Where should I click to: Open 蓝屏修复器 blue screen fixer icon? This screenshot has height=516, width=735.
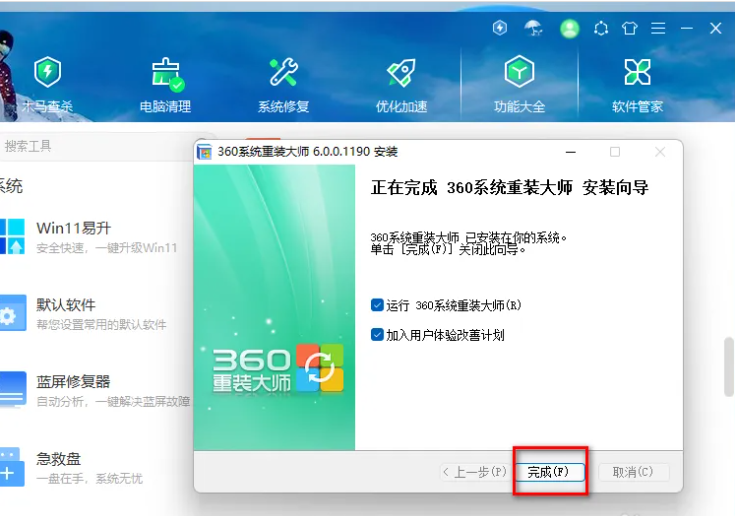[13, 389]
